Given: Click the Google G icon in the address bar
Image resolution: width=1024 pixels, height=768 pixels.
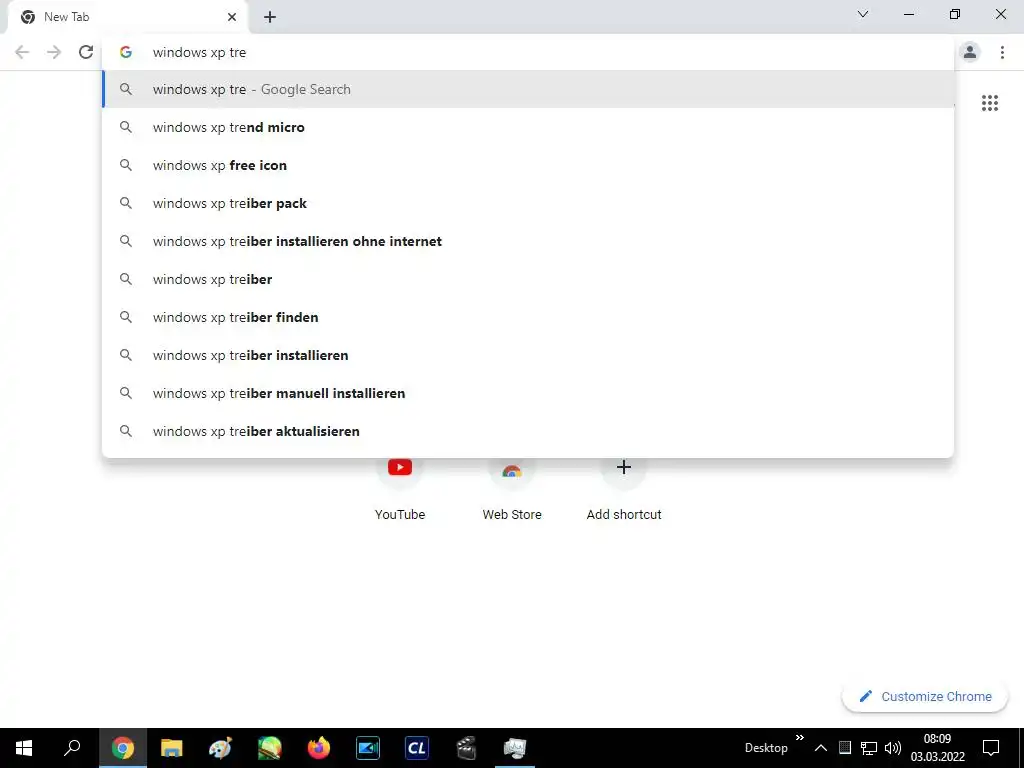Looking at the screenshot, I should (x=126, y=52).
